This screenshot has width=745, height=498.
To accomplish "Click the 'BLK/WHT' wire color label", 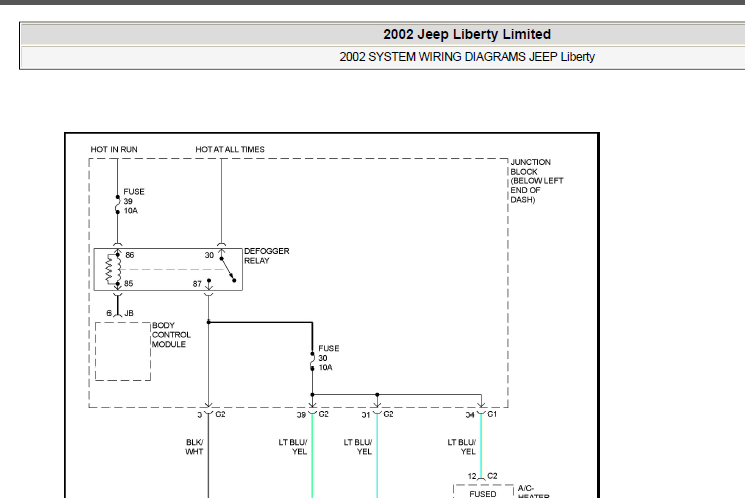I will click(194, 447).
